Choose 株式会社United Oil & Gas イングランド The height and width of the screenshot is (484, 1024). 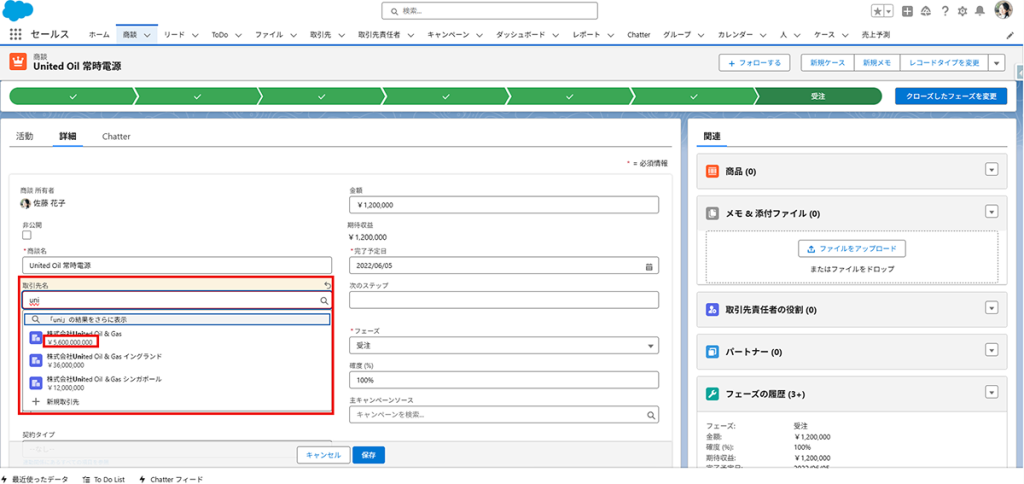pos(176,361)
